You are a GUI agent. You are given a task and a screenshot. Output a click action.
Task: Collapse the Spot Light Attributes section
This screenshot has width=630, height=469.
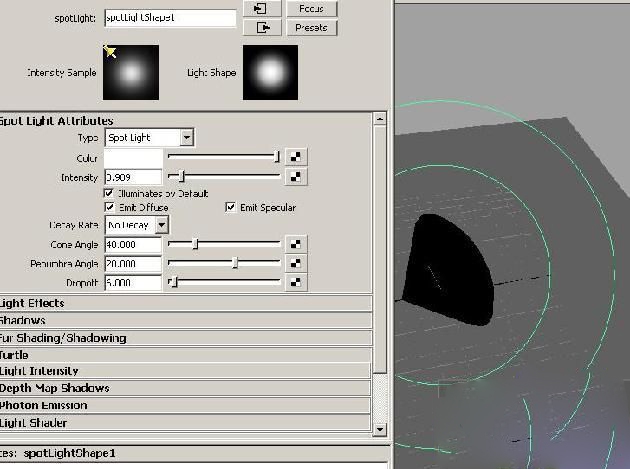pyautogui.click(x=186, y=121)
